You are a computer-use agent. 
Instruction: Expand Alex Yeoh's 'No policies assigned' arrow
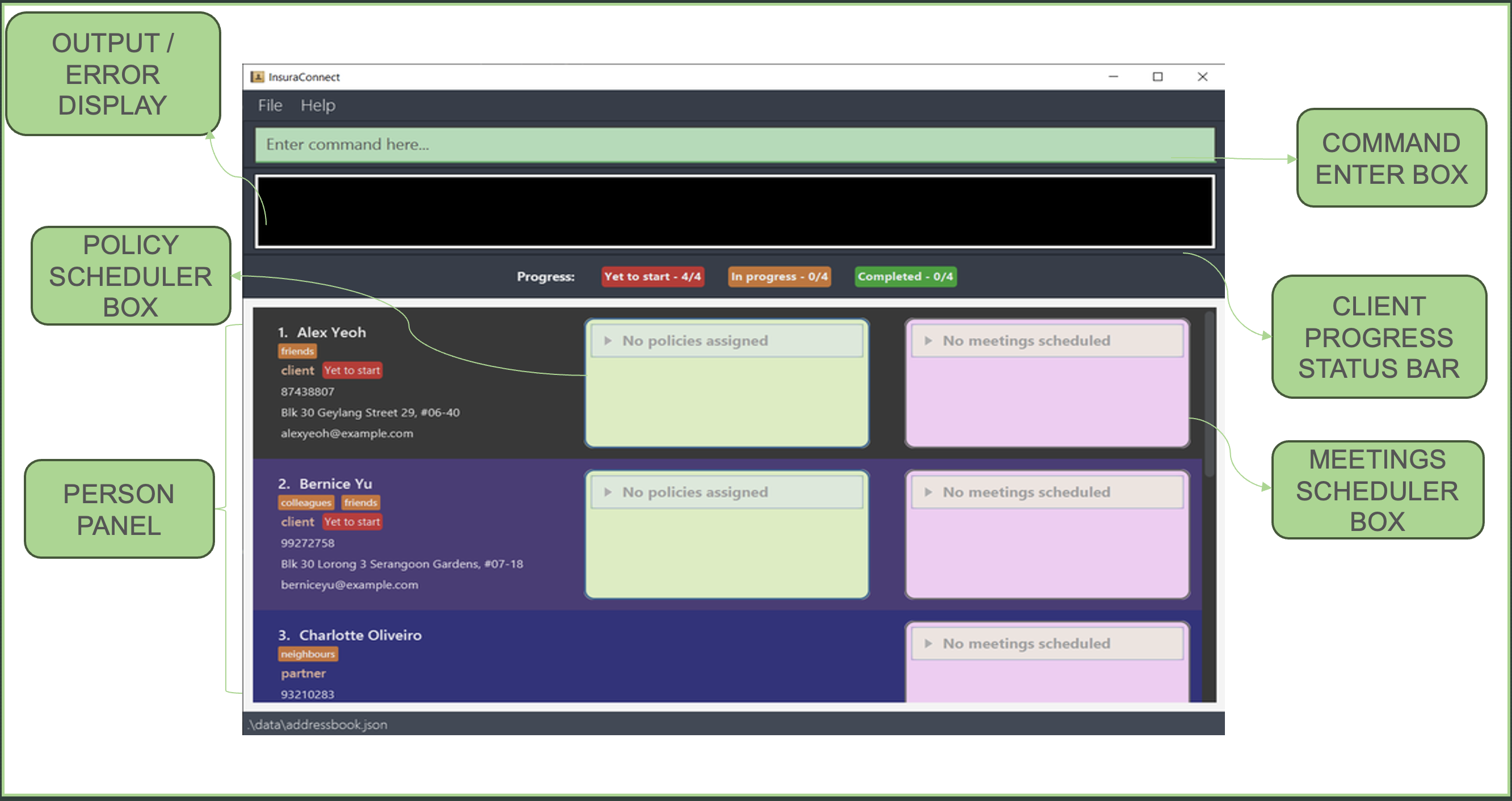tap(608, 341)
